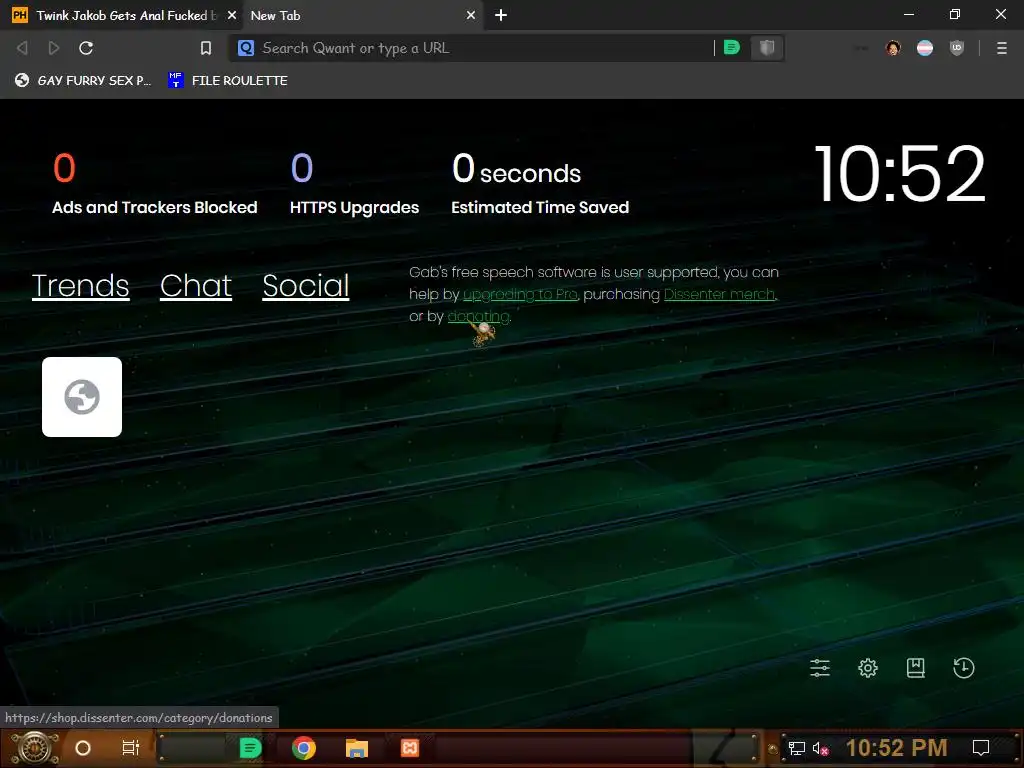Screen dimensions: 1024x768
Task: Open the browser hamburger menu
Action: [1002, 48]
